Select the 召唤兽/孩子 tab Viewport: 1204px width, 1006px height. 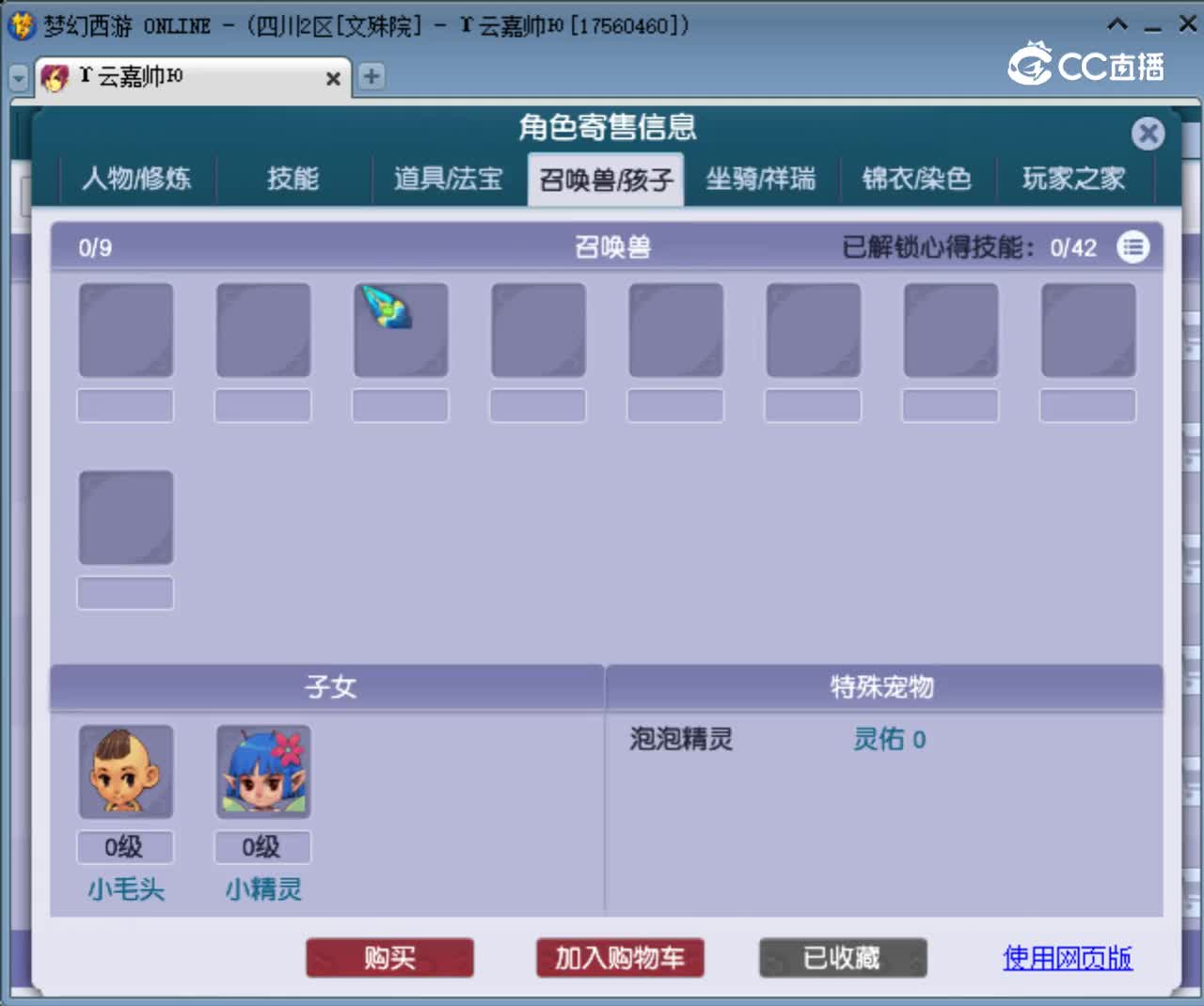[606, 180]
